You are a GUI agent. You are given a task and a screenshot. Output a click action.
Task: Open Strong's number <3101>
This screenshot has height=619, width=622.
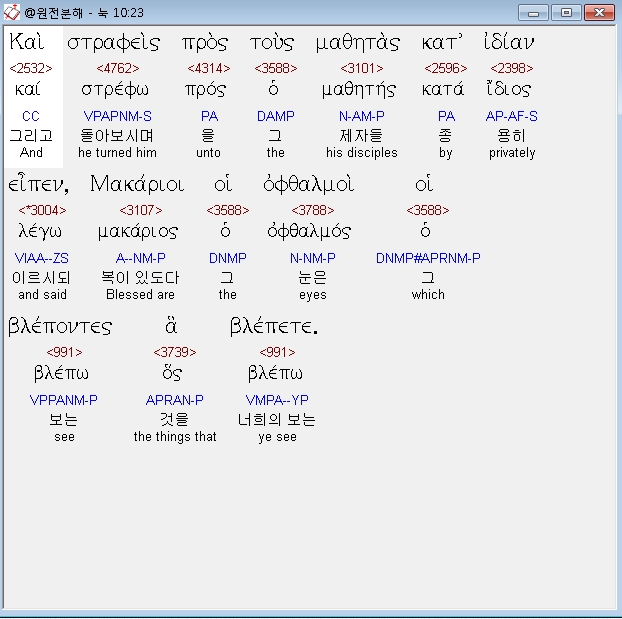pyautogui.click(x=362, y=68)
